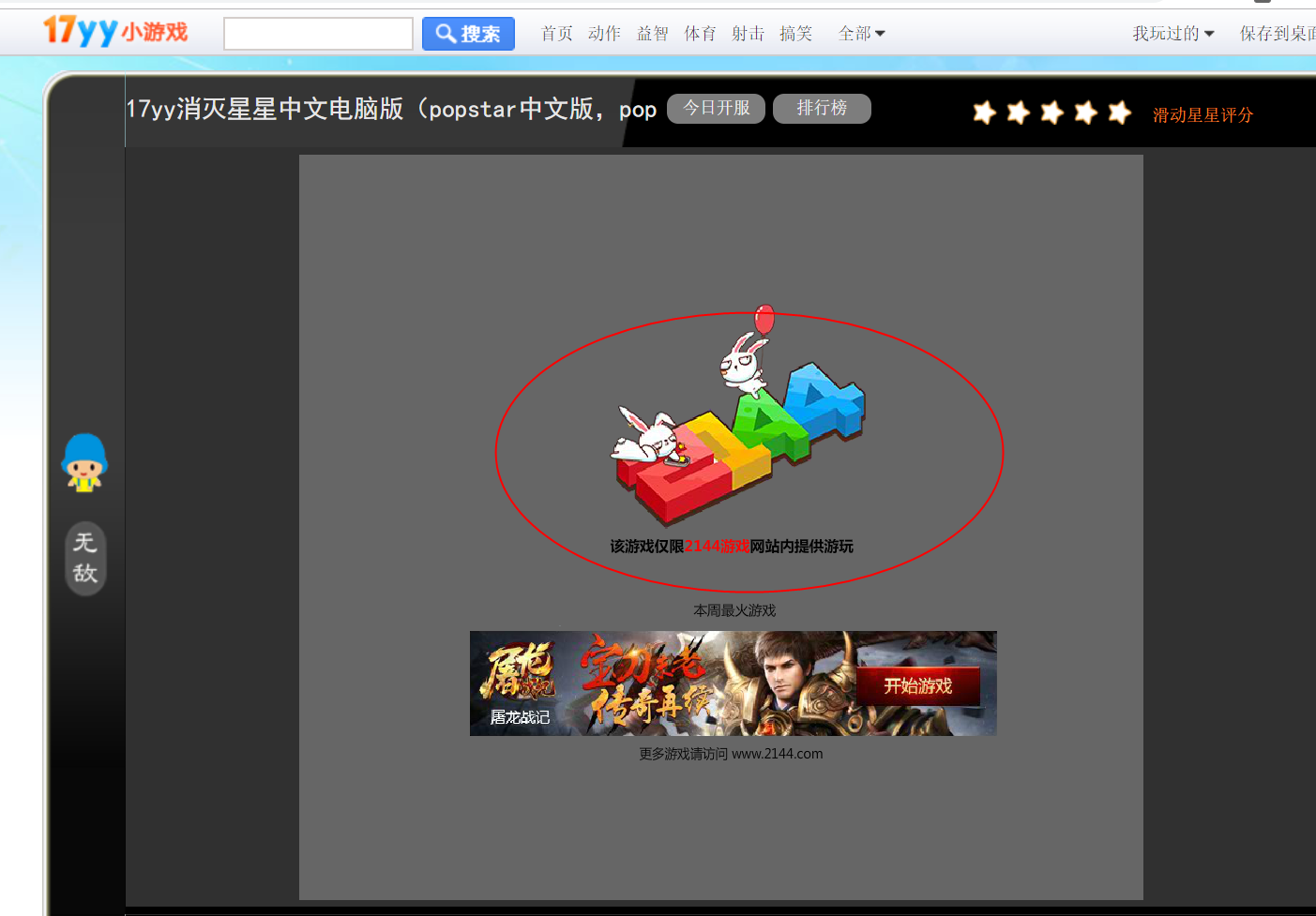Image resolution: width=1316 pixels, height=916 pixels.
Task: Click the 本周最火游戏 heading text
Action: [734, 610]
